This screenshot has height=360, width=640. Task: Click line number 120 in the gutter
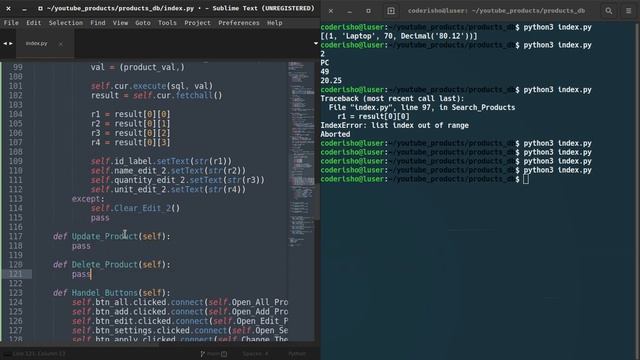pos(16,264)
